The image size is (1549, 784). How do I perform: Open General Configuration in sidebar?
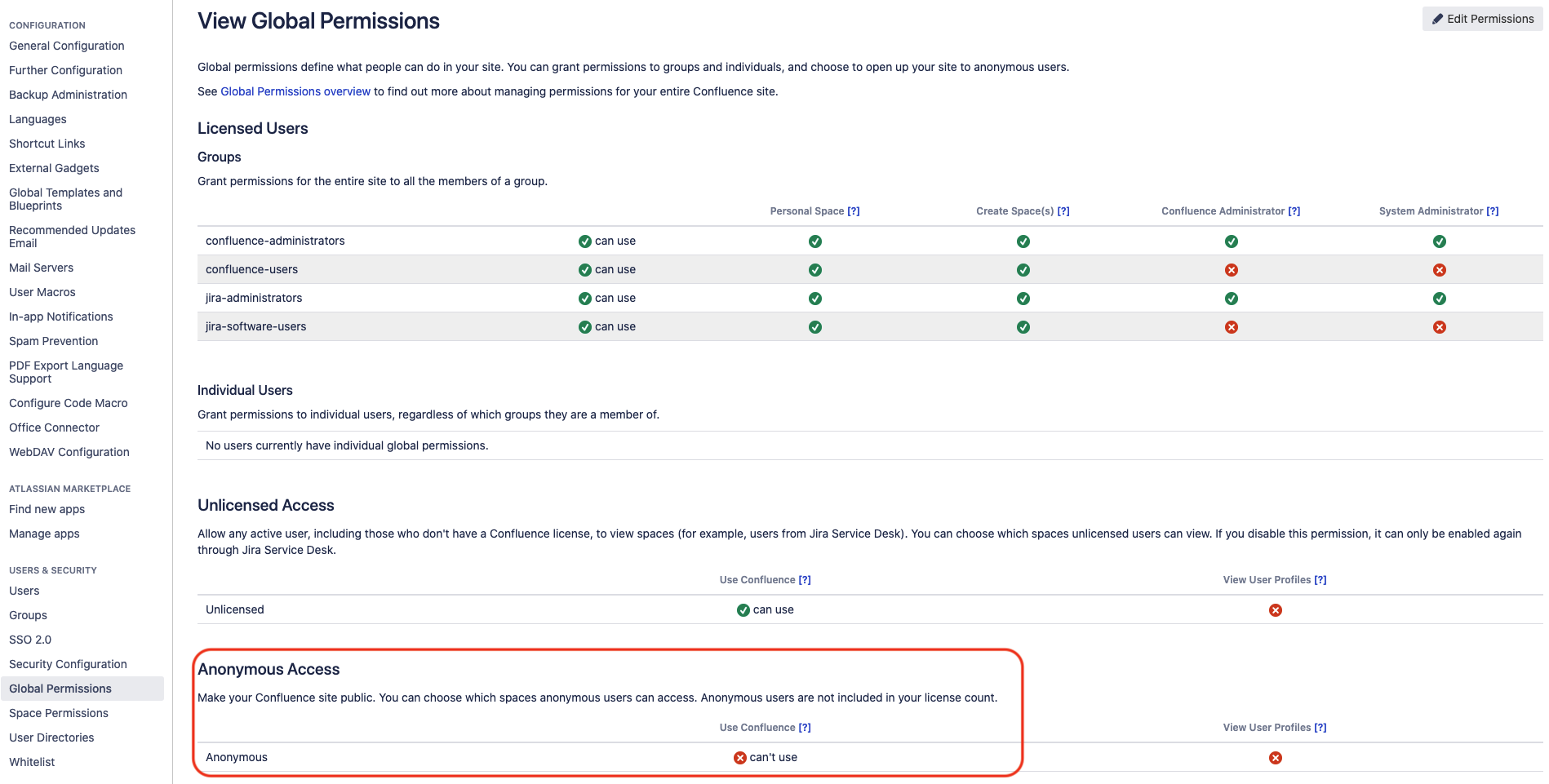(x=67, y=46)
